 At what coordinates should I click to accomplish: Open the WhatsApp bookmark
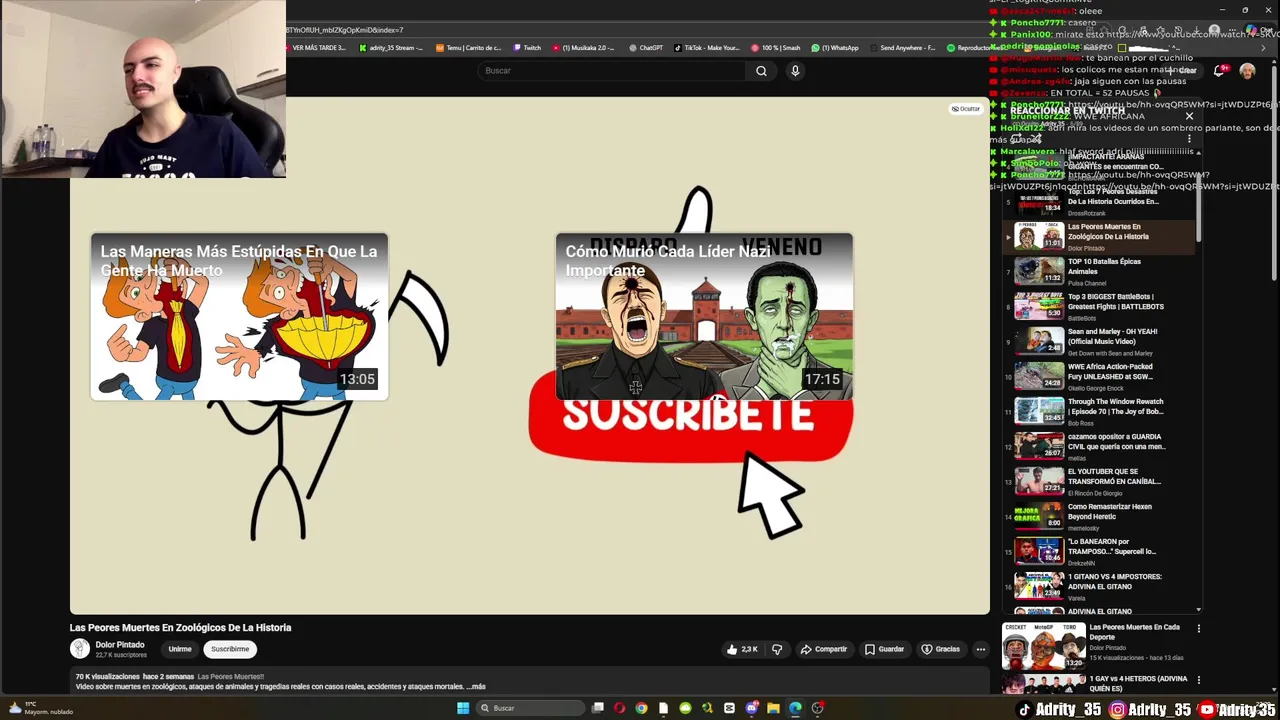click(835, 48)
